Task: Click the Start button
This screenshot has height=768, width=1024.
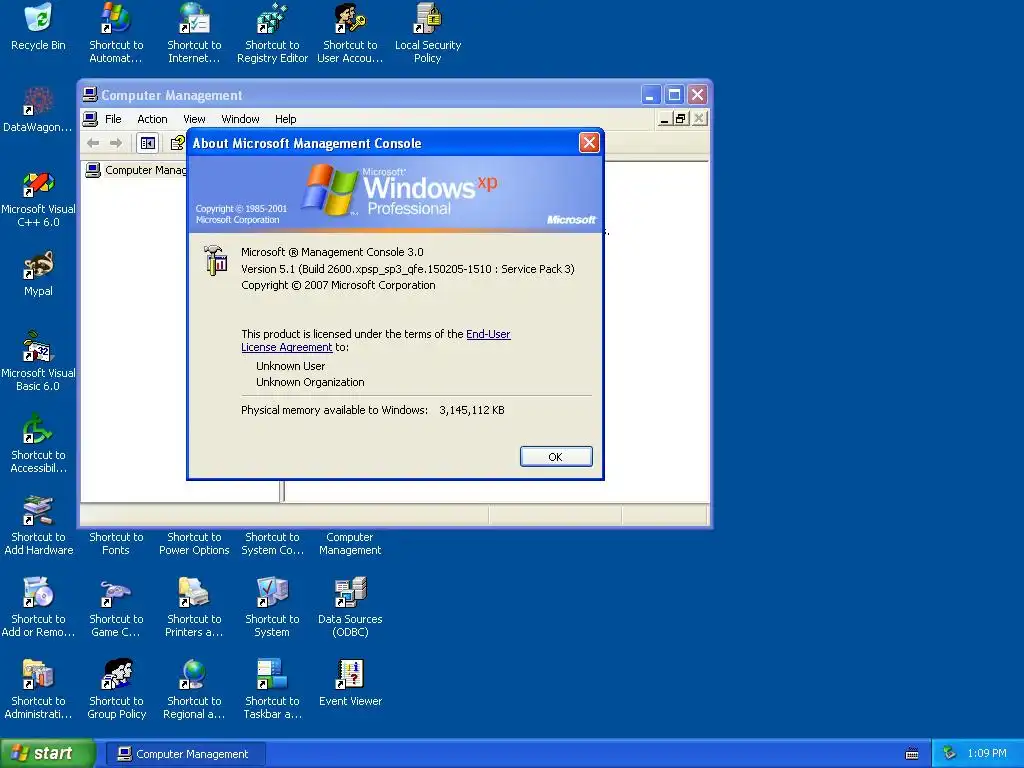Action: (47, 753)
